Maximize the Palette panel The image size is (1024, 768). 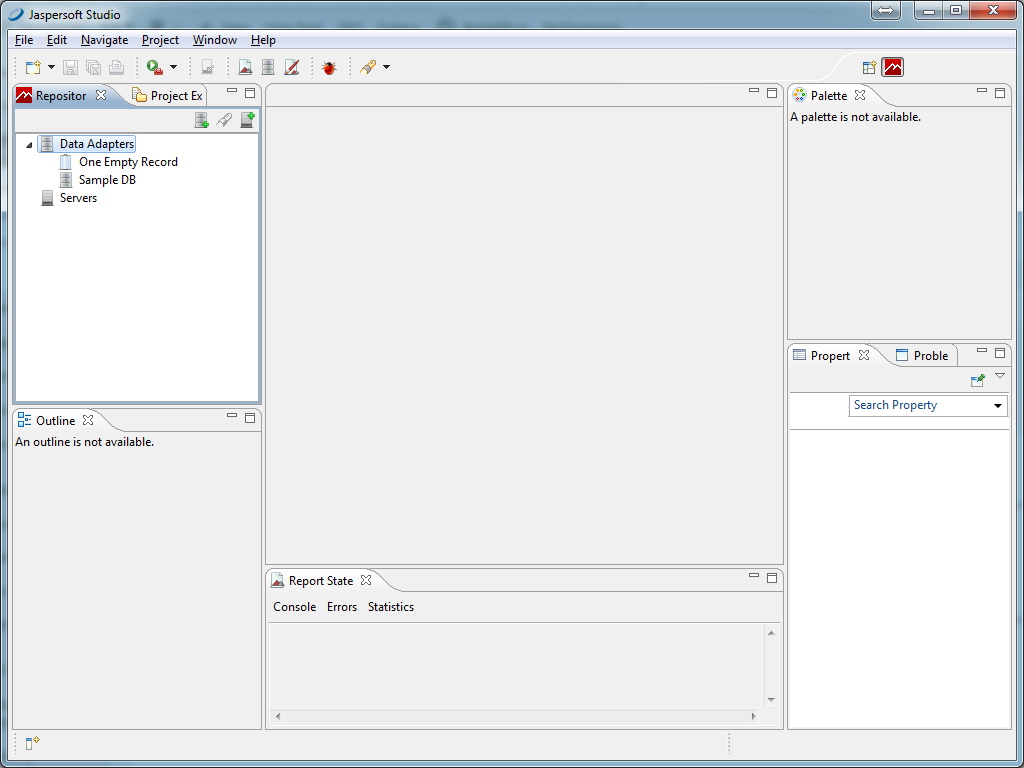tap(1000, 93)
